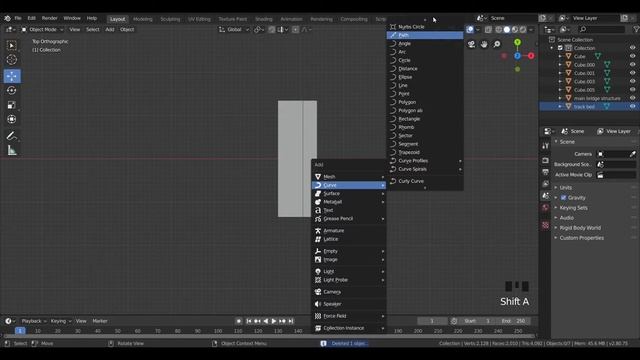The image size is (640, 360).
Task: Hide the main bridge structure object
Action: (x=632, y=98)
